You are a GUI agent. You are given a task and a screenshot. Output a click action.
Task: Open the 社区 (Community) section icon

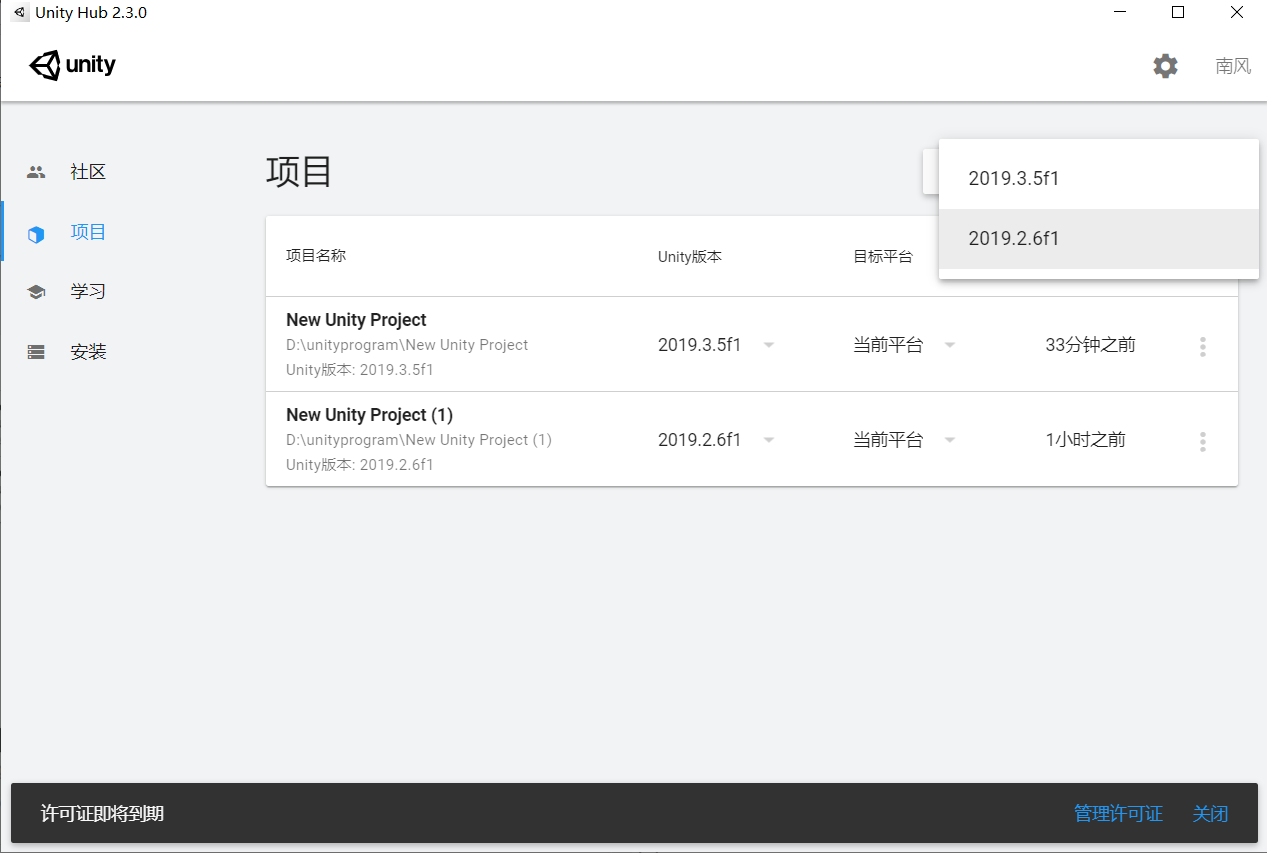tap(36, 171)
